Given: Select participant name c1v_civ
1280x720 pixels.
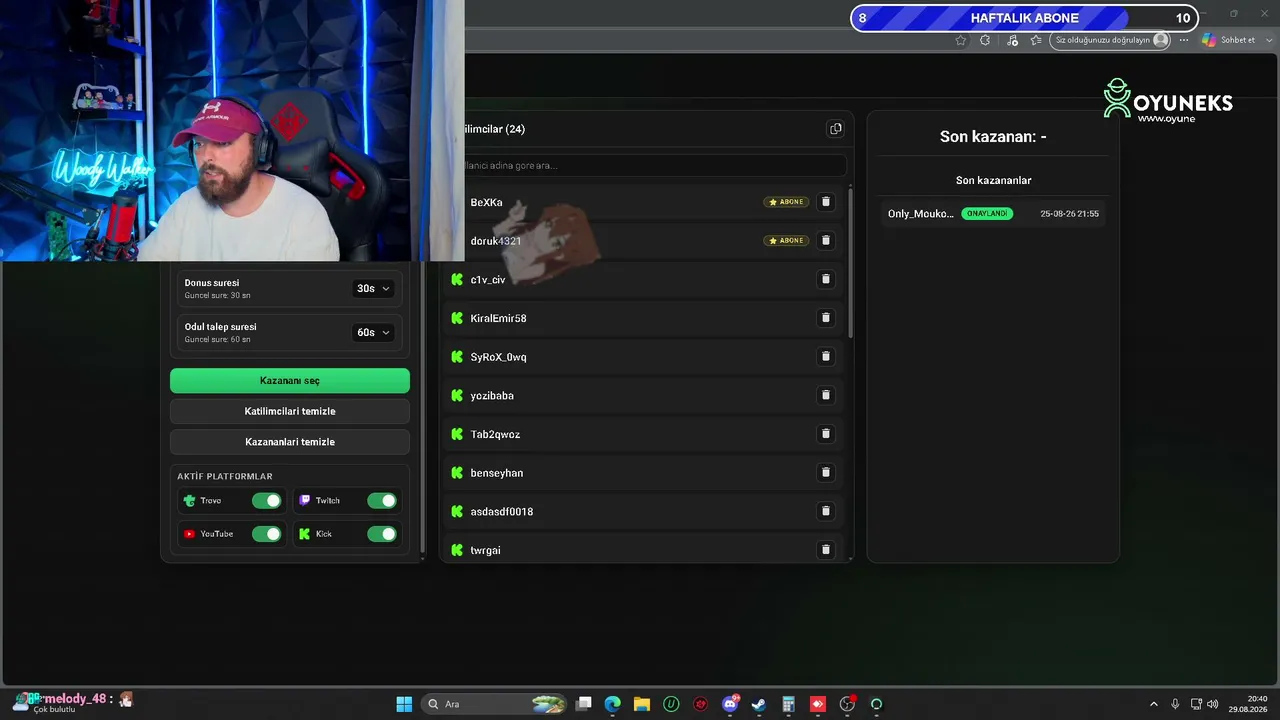Looking at the screenshot, I should click(x=488, y=280).
